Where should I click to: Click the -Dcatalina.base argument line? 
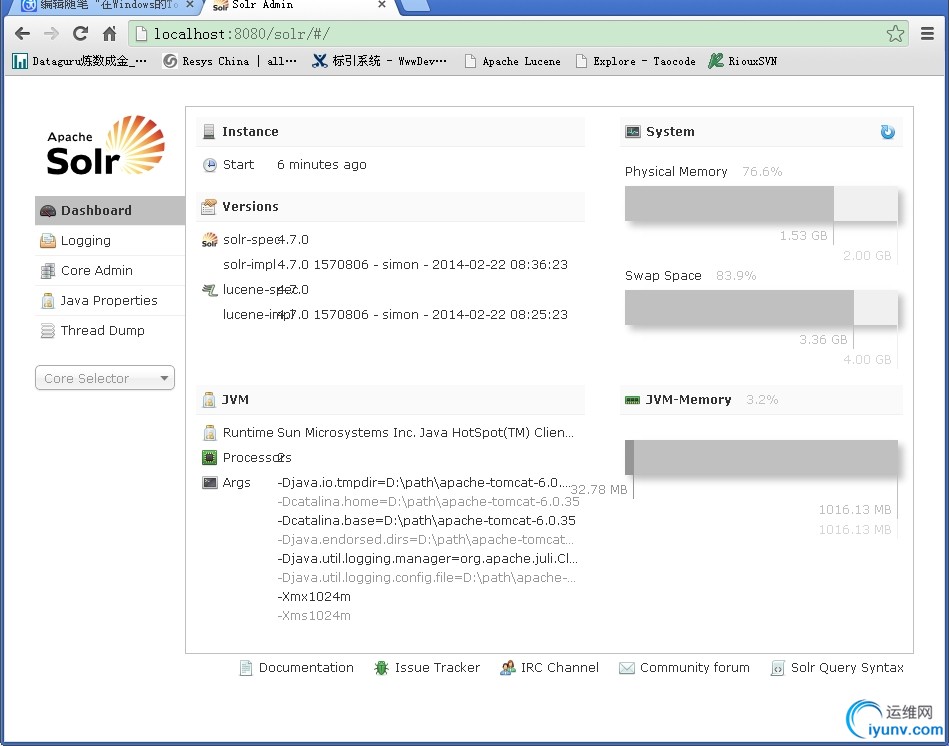click(427, 520)
